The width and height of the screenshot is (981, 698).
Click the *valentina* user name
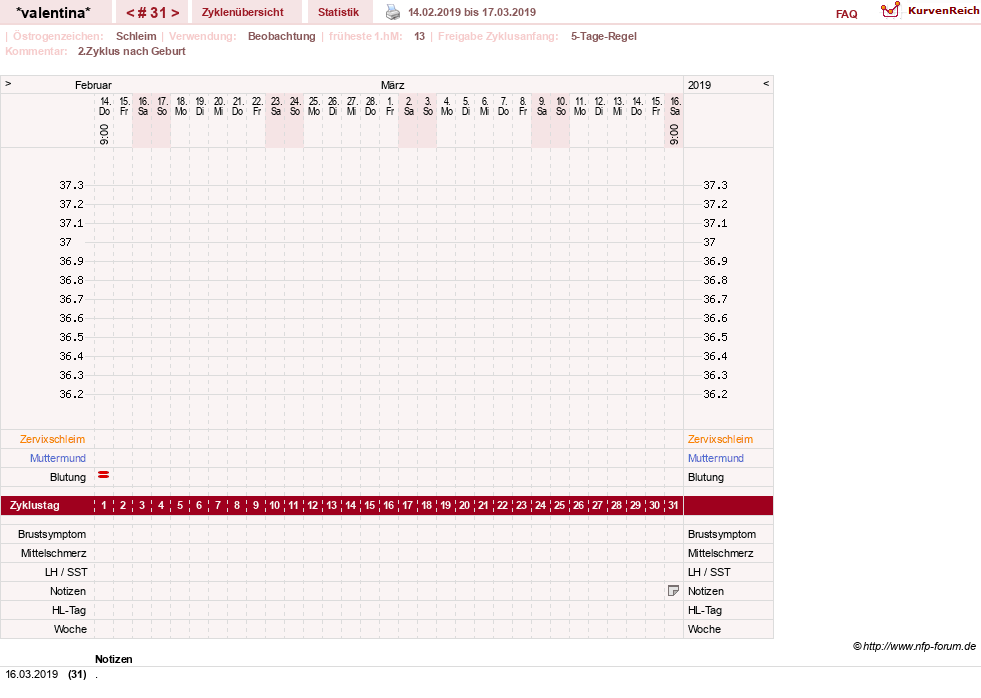(x=53, y=12)
